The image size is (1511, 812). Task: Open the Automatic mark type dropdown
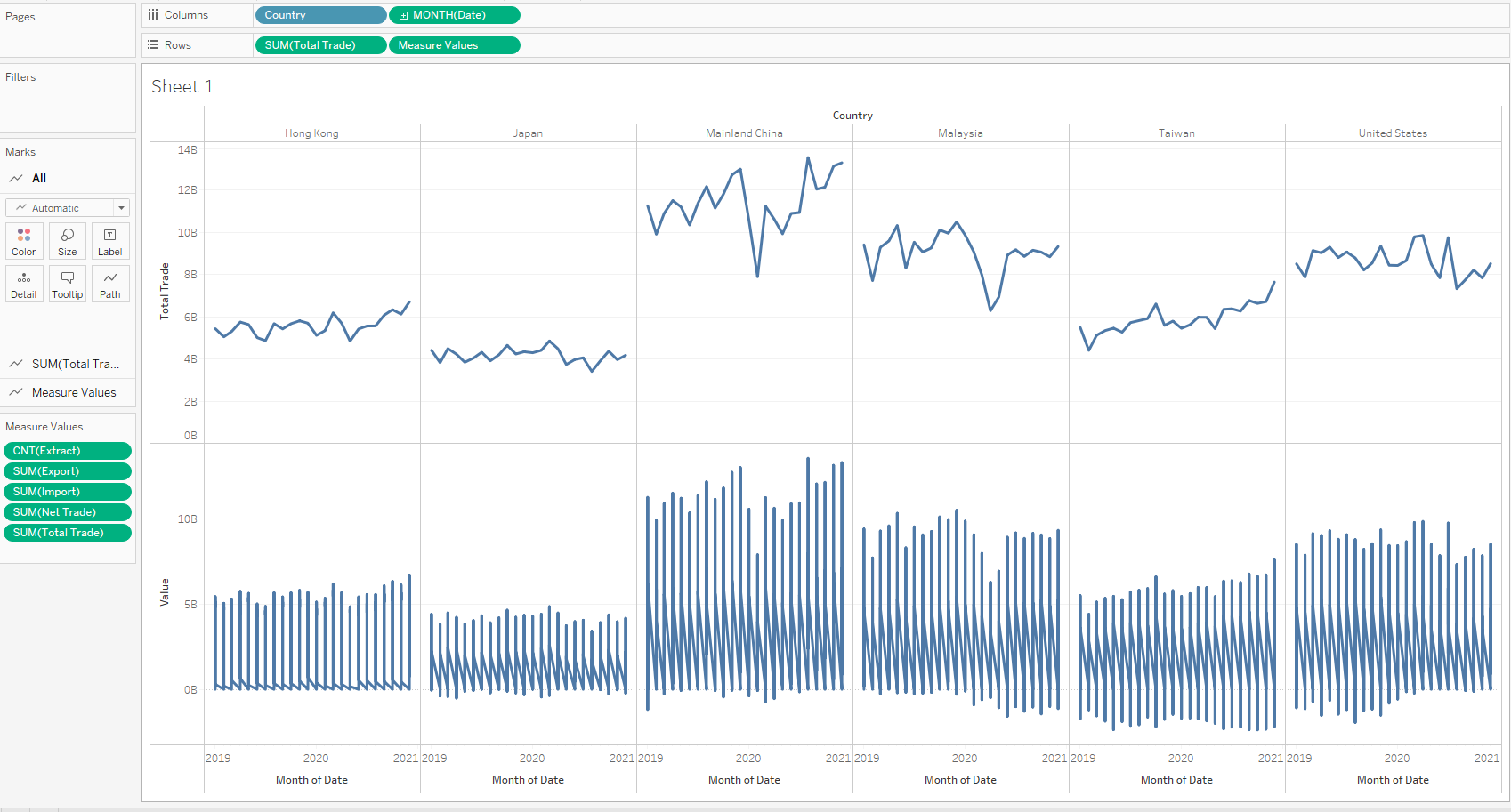(x=68, y=208)
